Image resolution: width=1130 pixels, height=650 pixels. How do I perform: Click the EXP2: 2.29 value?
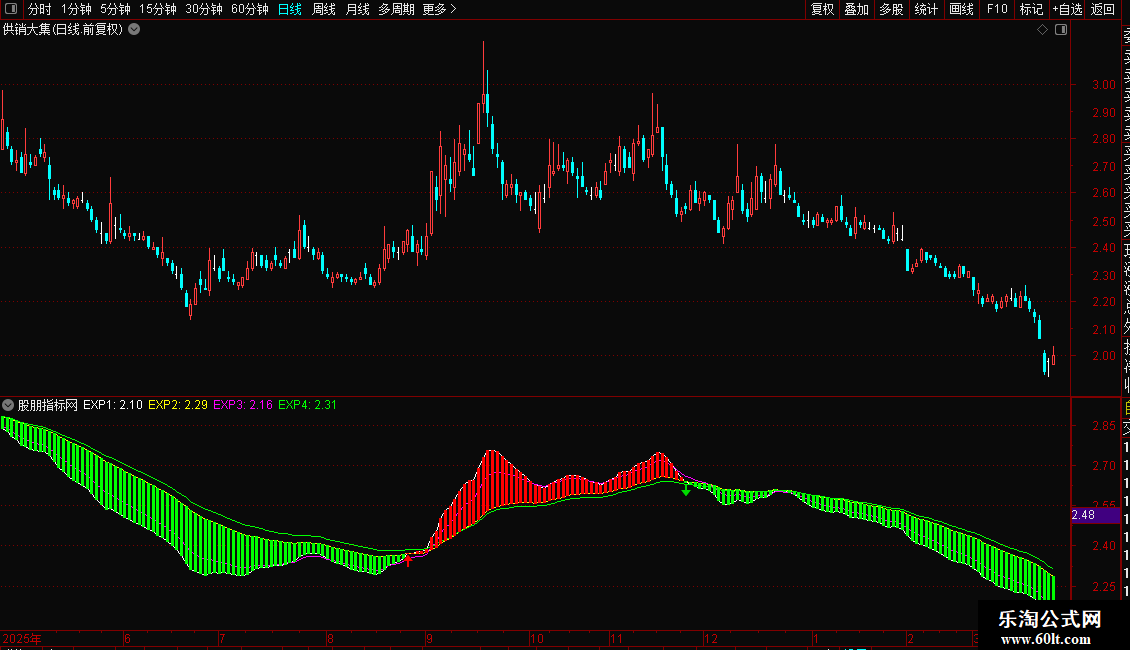(x=178, y=405)
